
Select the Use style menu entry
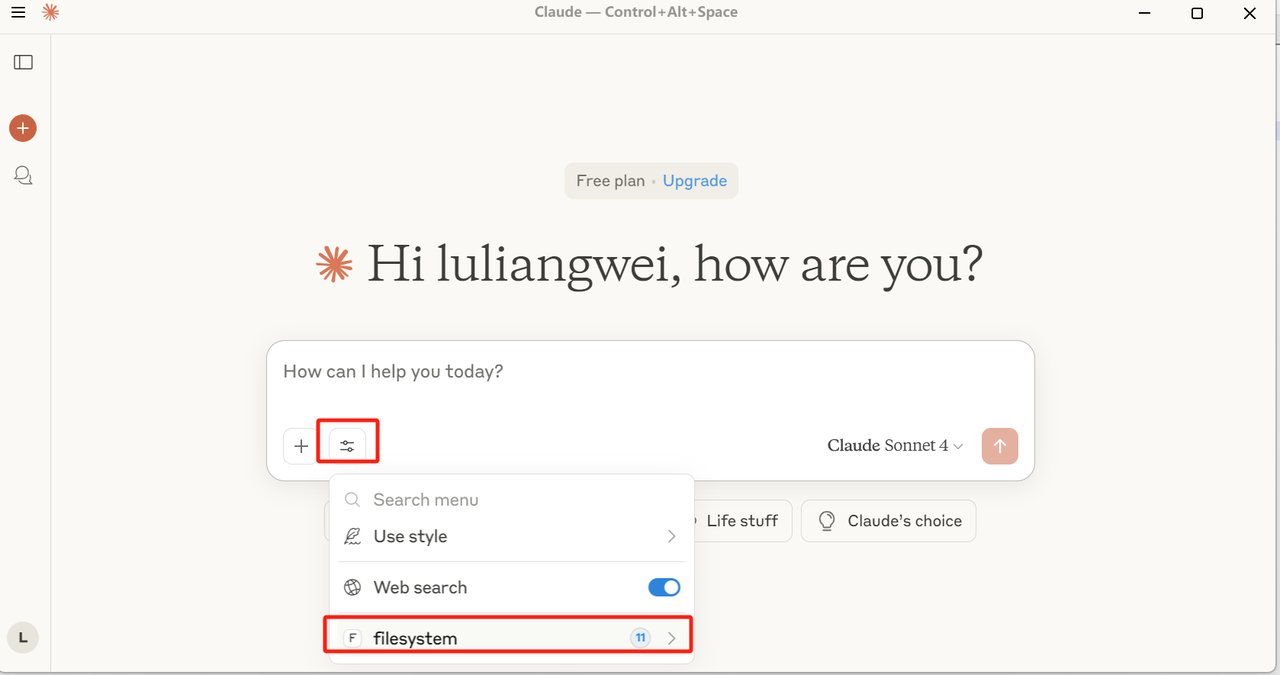pyautogui.click(x=511, y=537)
